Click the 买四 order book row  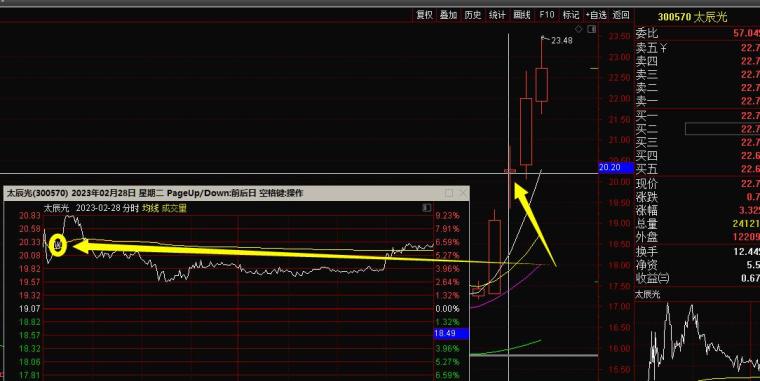click(697, 156)
